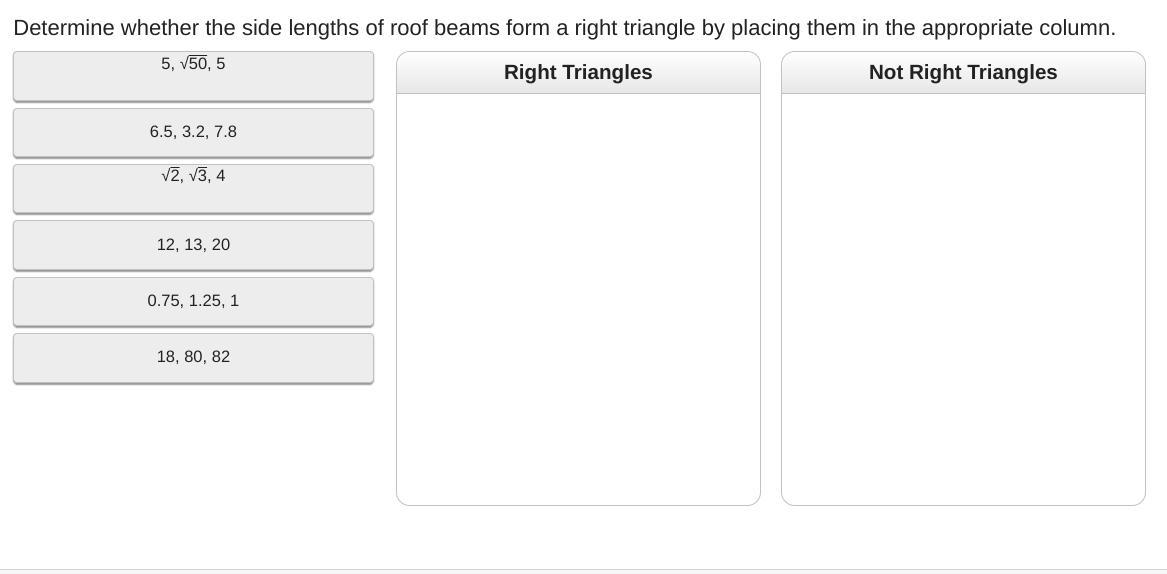Viewport: 1167px width, 574px height.
Task: Click the words "right triangle" in the instructions
Action: (x=634, y=28)
